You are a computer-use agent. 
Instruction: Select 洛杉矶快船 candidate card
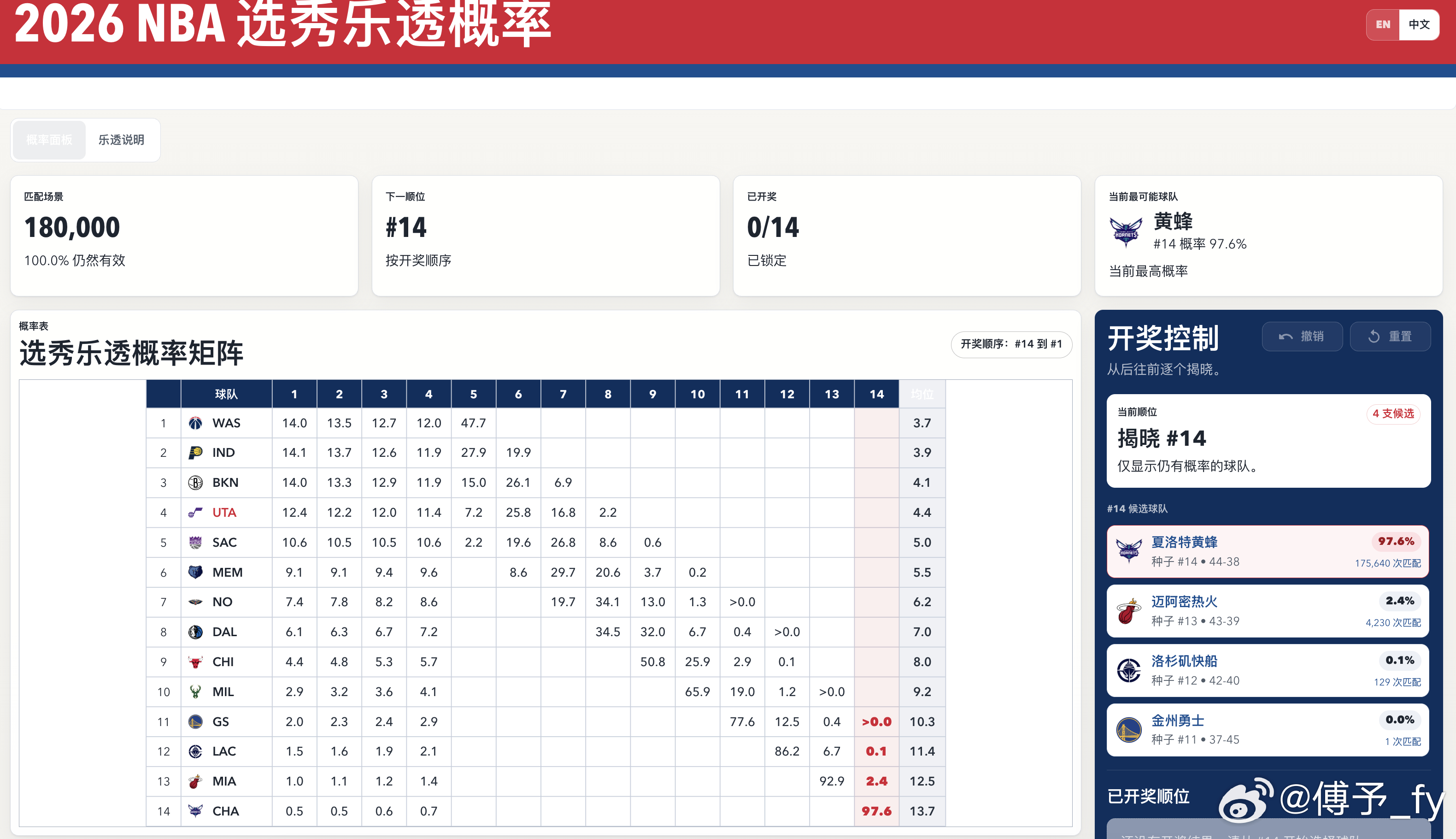1268,670
